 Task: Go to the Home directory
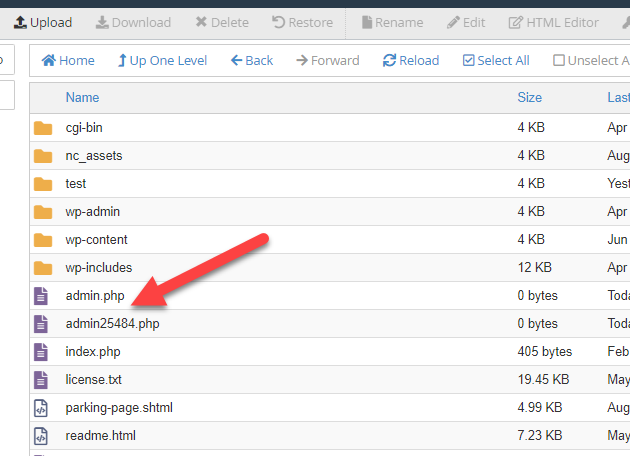tap(68, 60)
